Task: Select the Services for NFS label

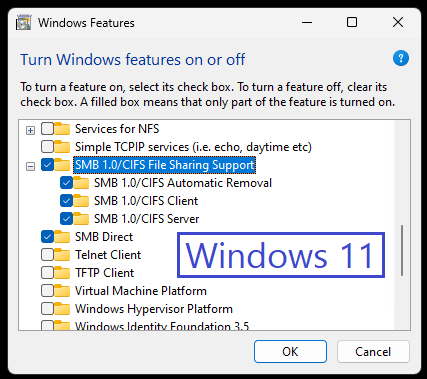Action: [x=117, y=129]
